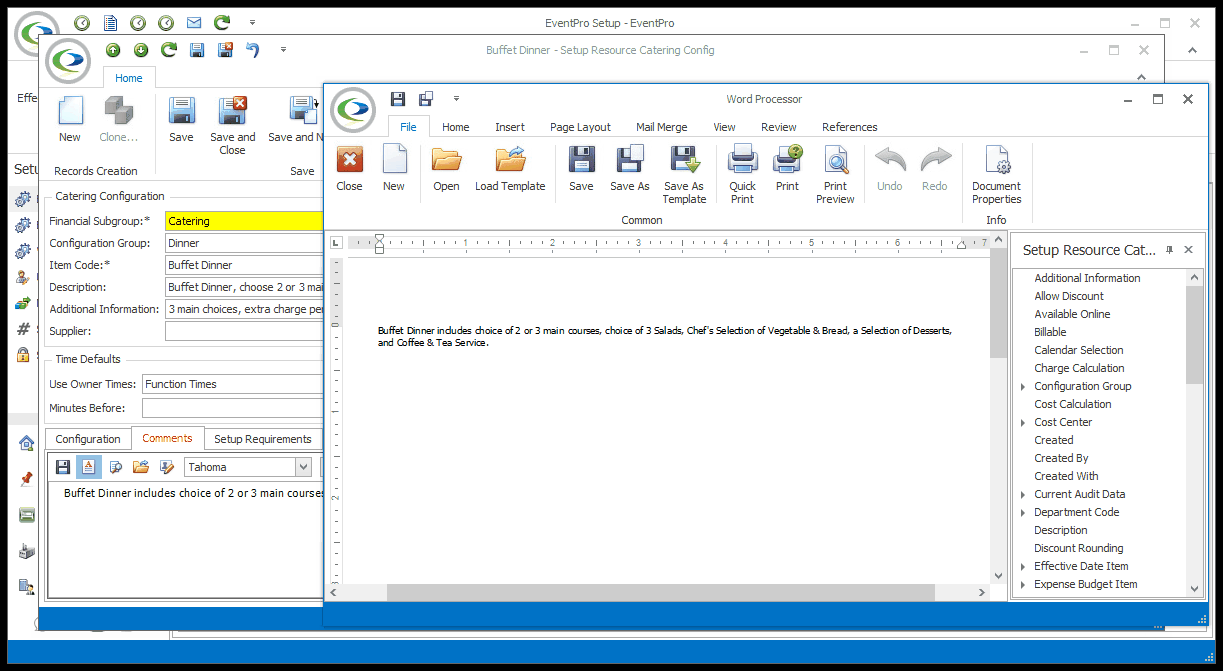Screen dimensions: 1223x671
Task: Open the Tahoma font dropdown
Action: (303, 467)
